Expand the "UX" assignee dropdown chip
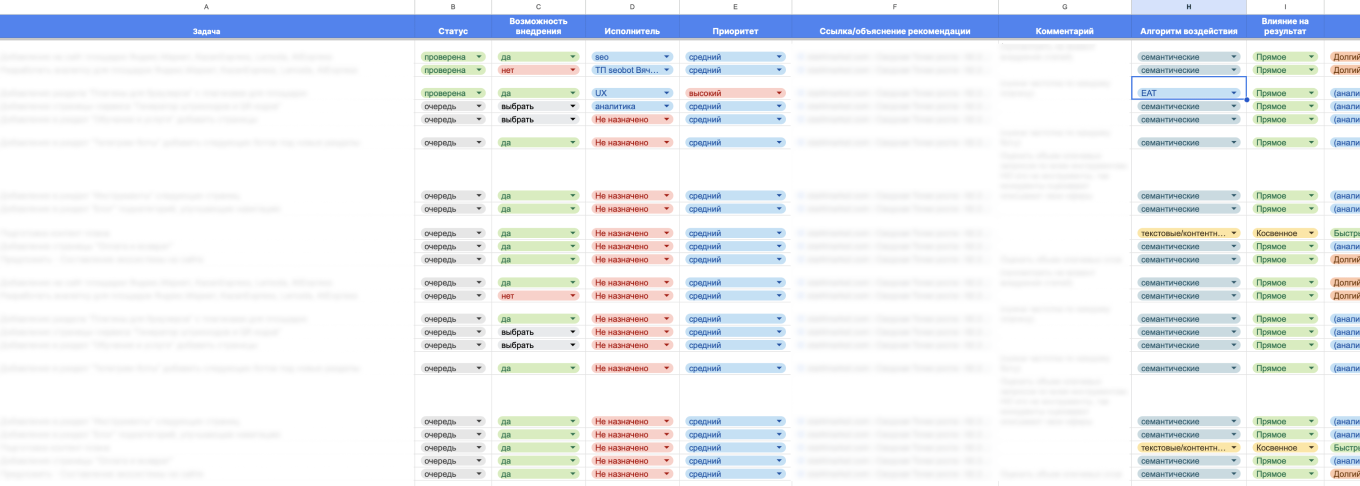This screenshot has width=1360, height=486. click(x=632, y=93)
